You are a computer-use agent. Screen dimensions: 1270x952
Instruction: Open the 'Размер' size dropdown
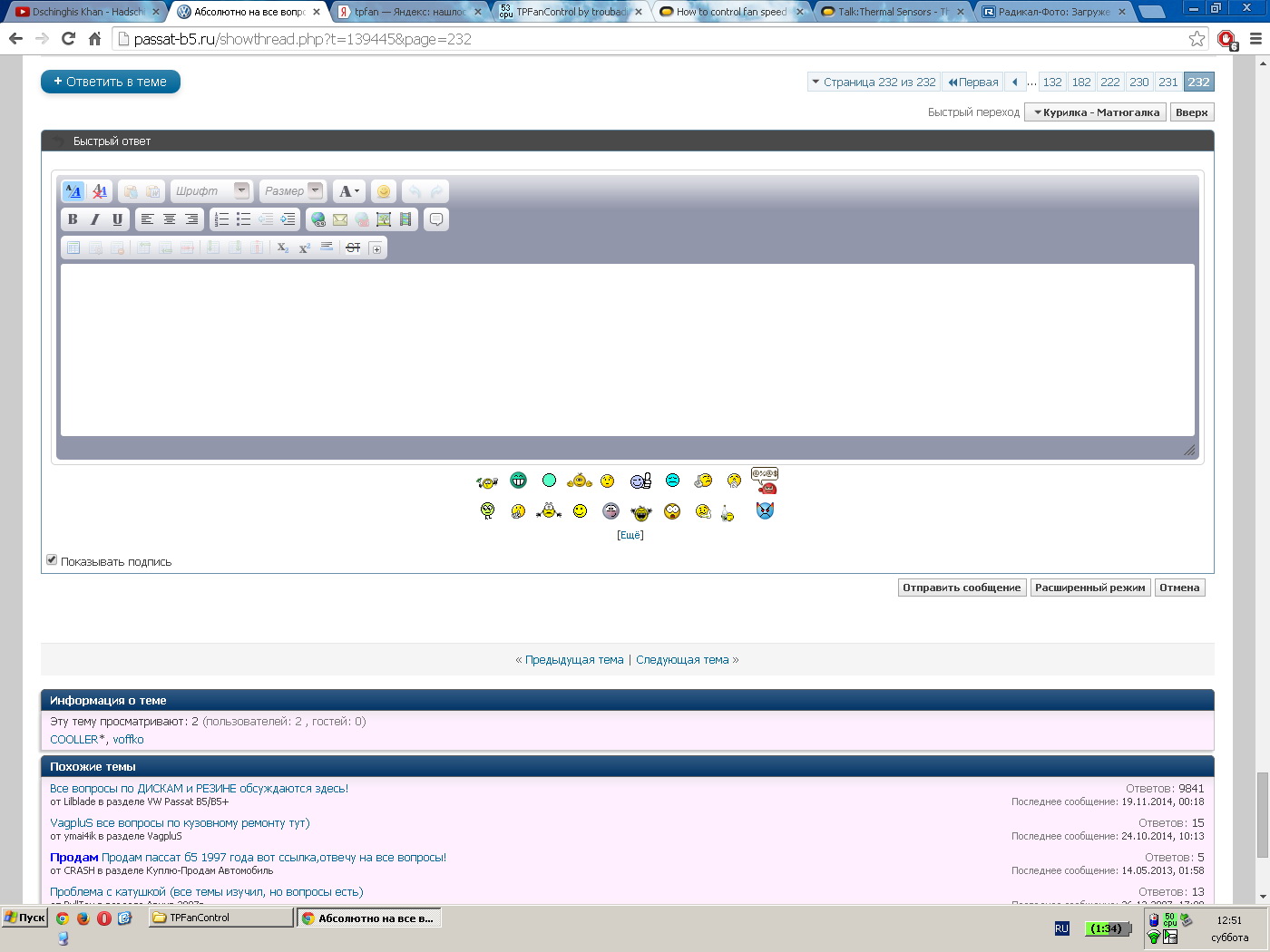(x=292, y=191)
